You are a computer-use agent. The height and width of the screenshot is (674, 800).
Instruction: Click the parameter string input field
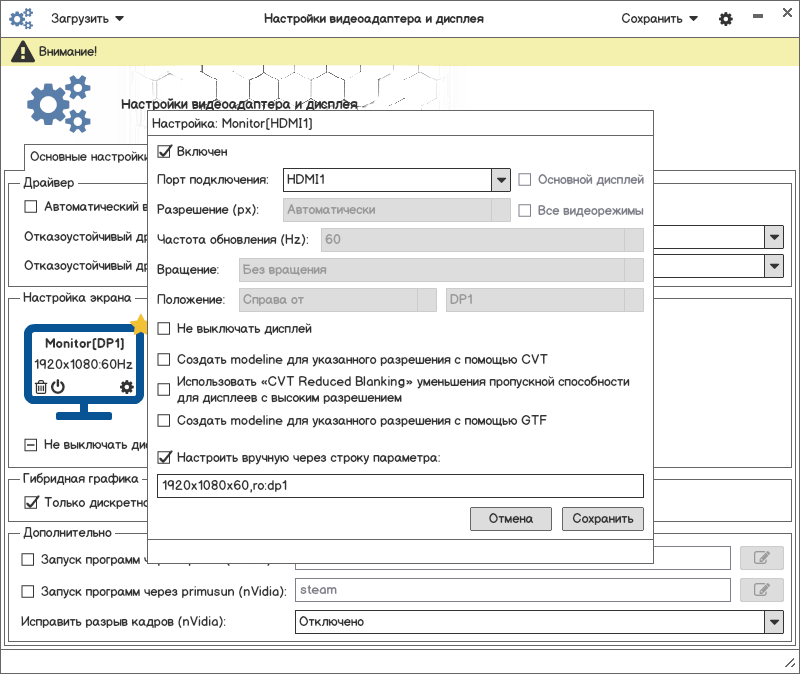click(400, 486)
